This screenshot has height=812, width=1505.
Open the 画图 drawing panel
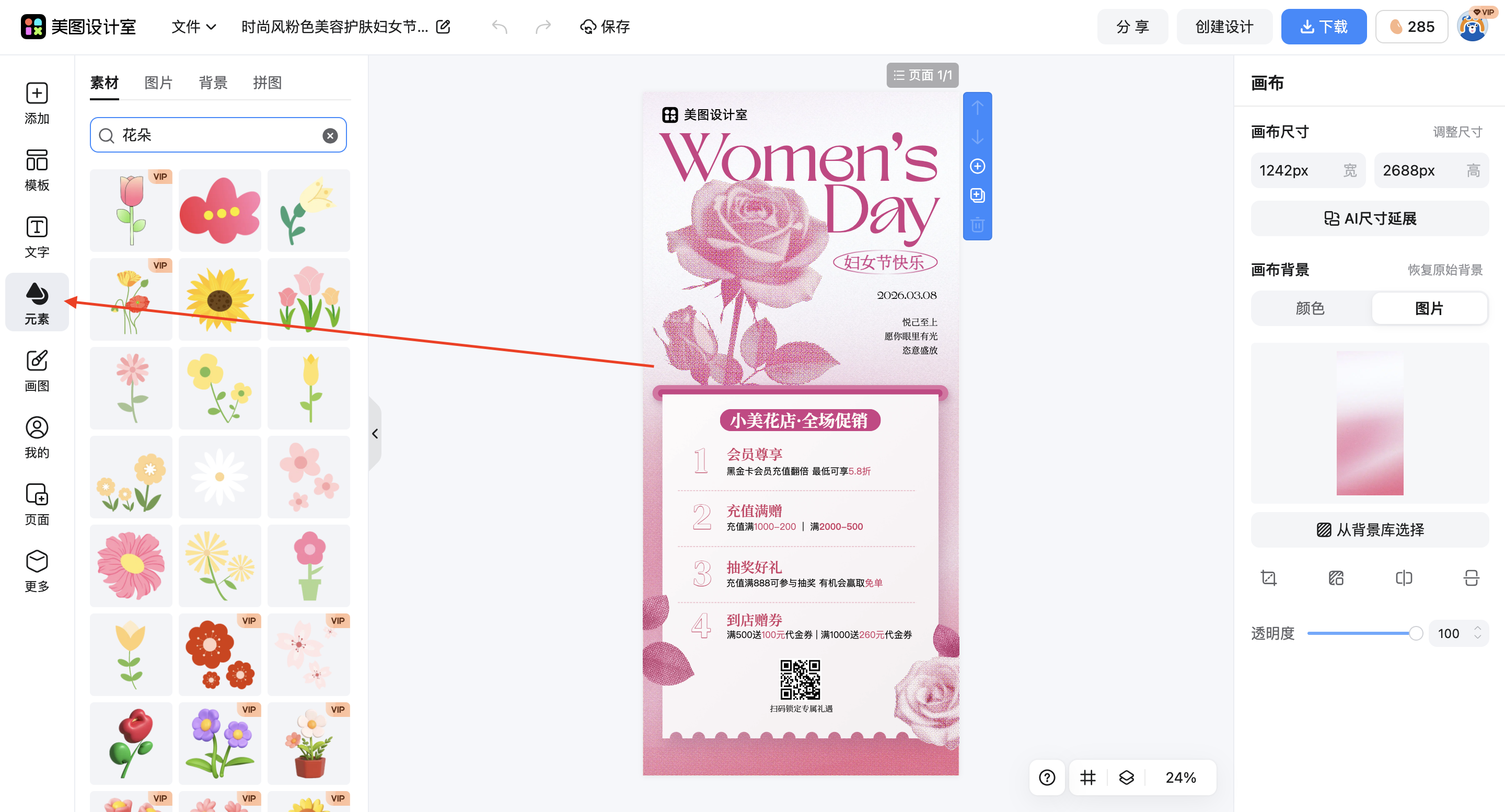(x=37, y=369)
